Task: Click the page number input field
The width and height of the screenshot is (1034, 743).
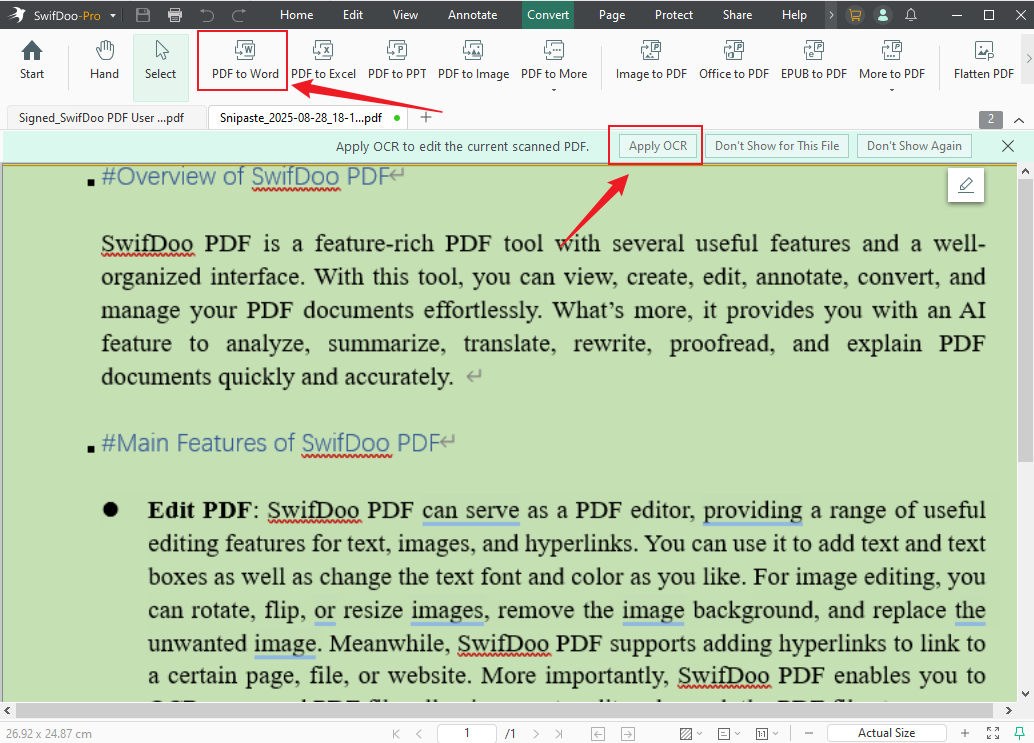Action: pyautogui.click(x=466, y=733)
